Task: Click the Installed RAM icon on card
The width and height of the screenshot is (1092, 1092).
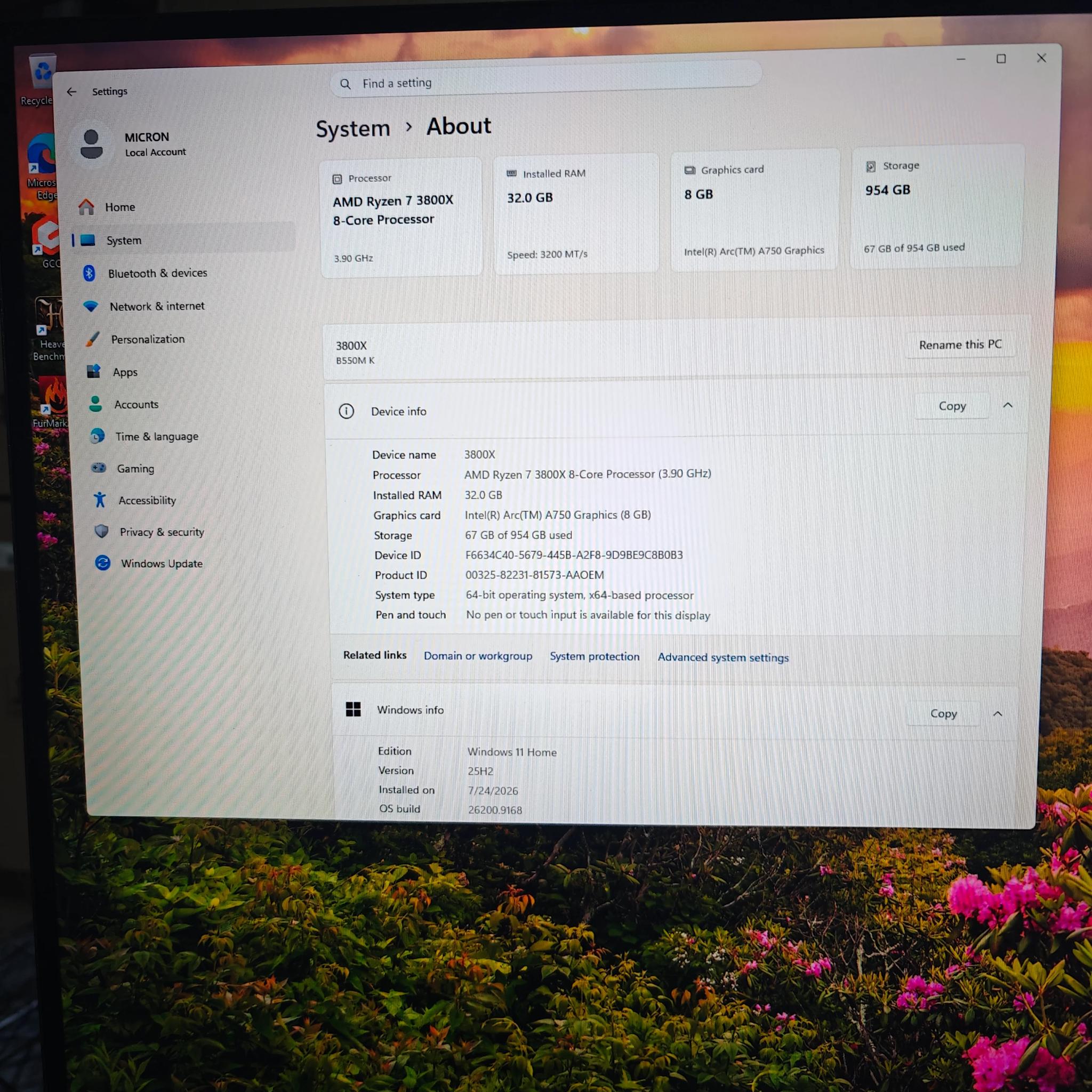Action: click(511, 173)
